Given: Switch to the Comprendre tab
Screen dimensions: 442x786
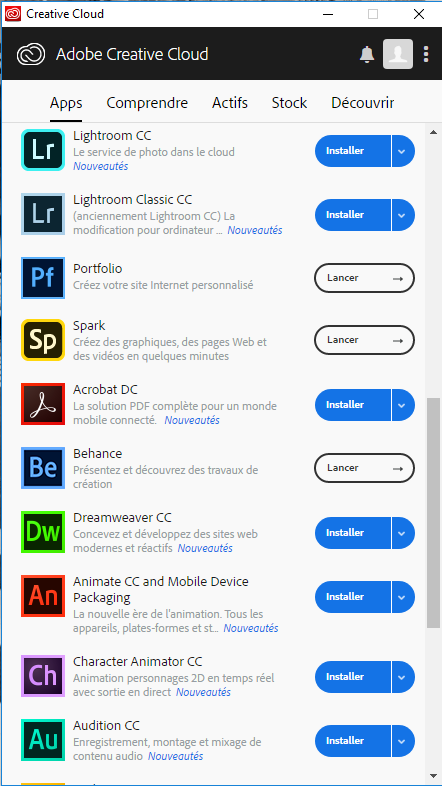Looking at the screenshot, I should coord(147,103).
